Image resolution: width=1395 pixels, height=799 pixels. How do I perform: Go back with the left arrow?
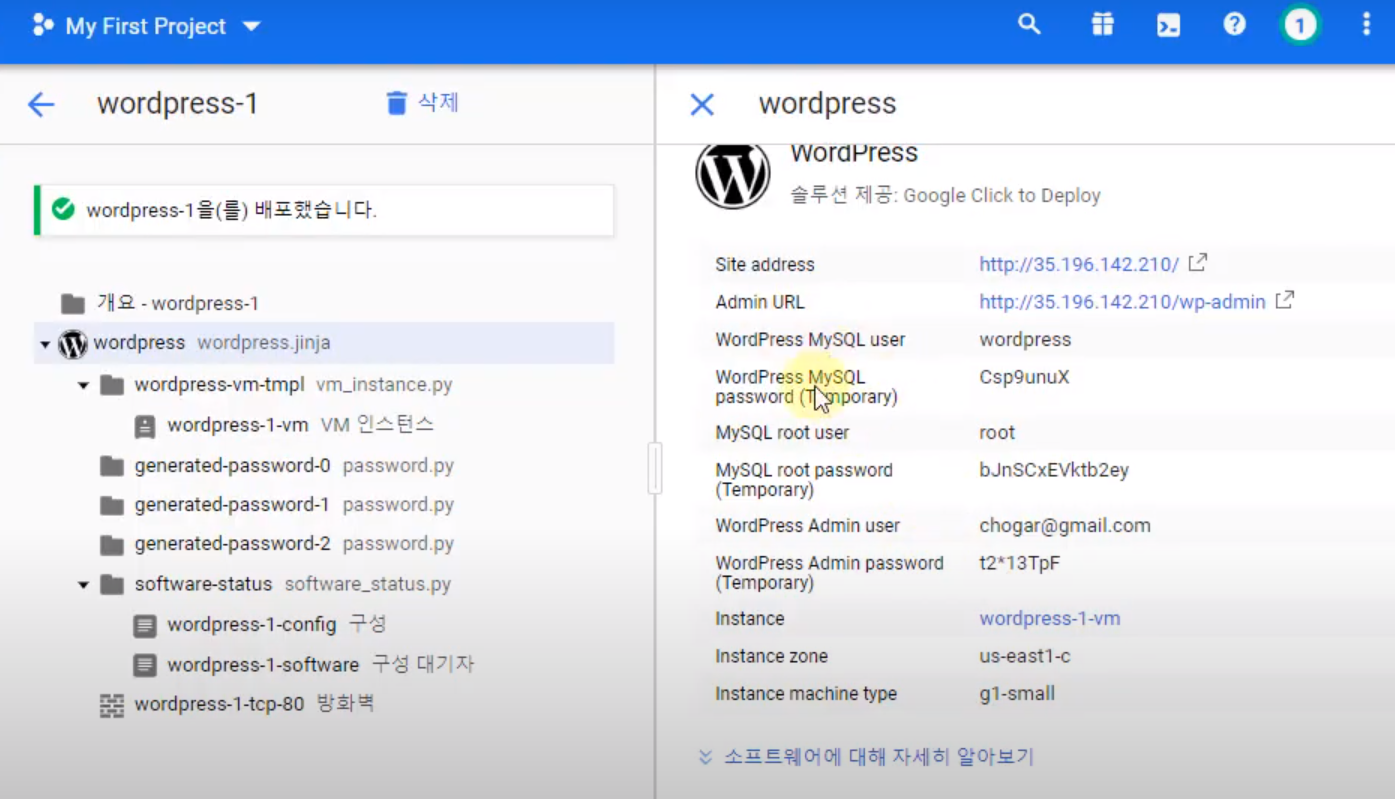point(41,104)
